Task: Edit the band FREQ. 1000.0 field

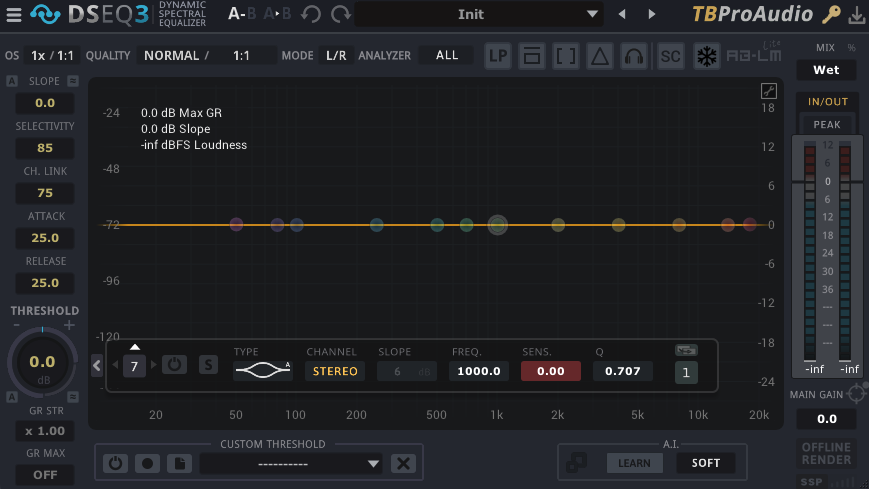Action: (479, 371)
